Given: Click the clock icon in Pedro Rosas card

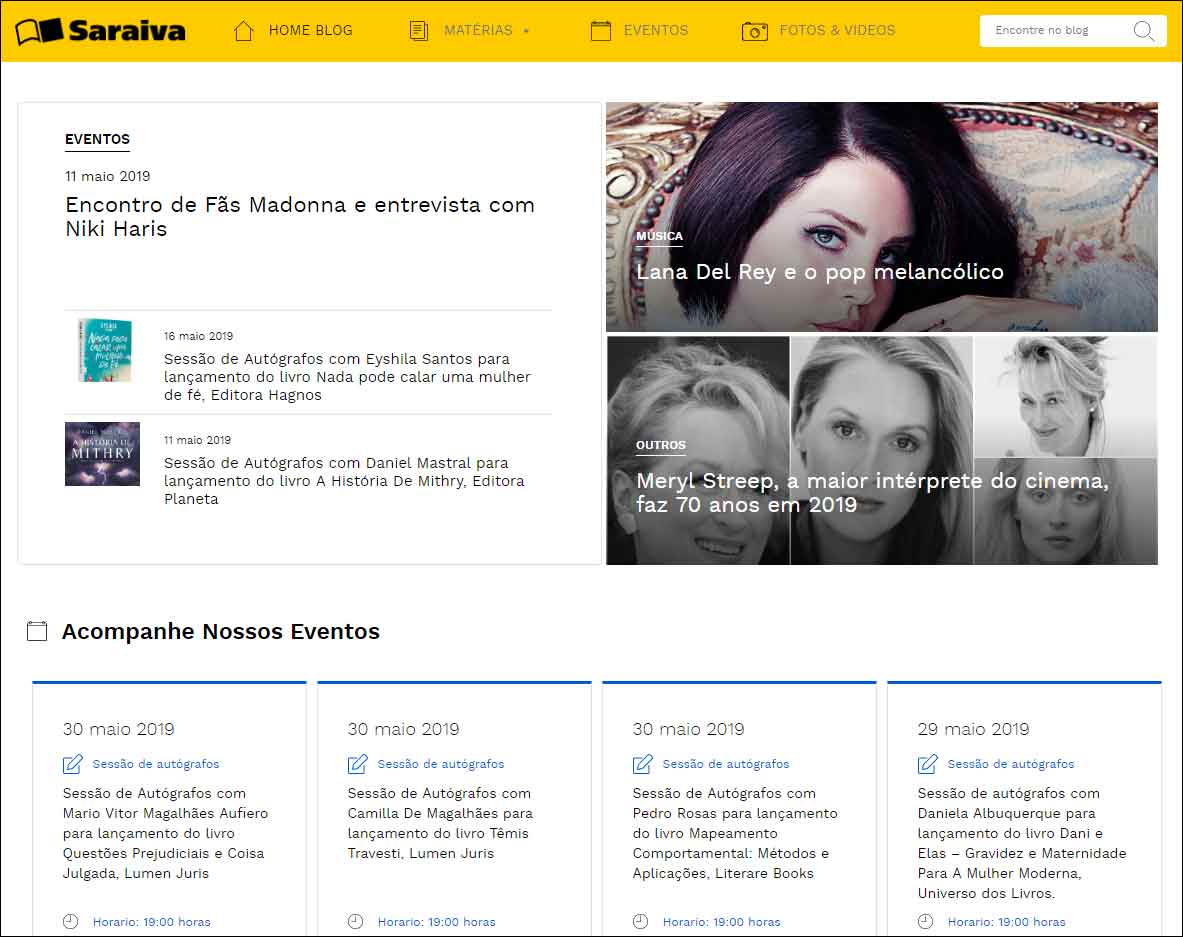Looking at the screenshot, I should (641, 921).
